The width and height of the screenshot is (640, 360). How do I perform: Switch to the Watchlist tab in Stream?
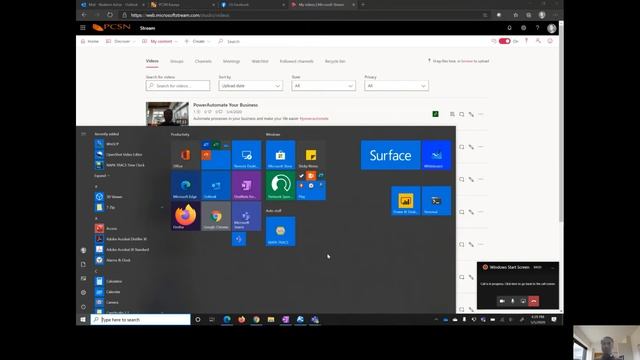pyautogui.click(x=260, y=61)
